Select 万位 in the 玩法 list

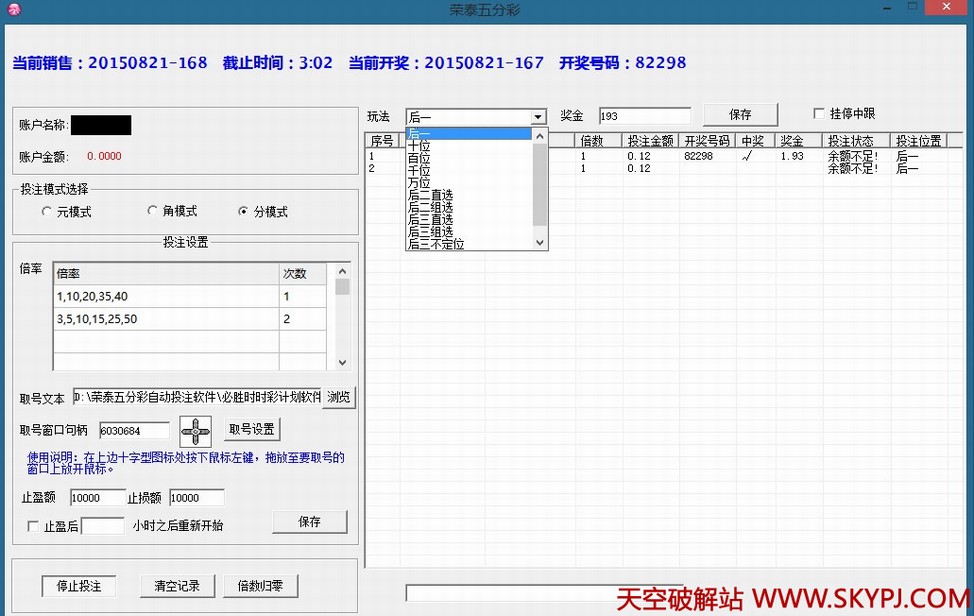tap(419, 183)
